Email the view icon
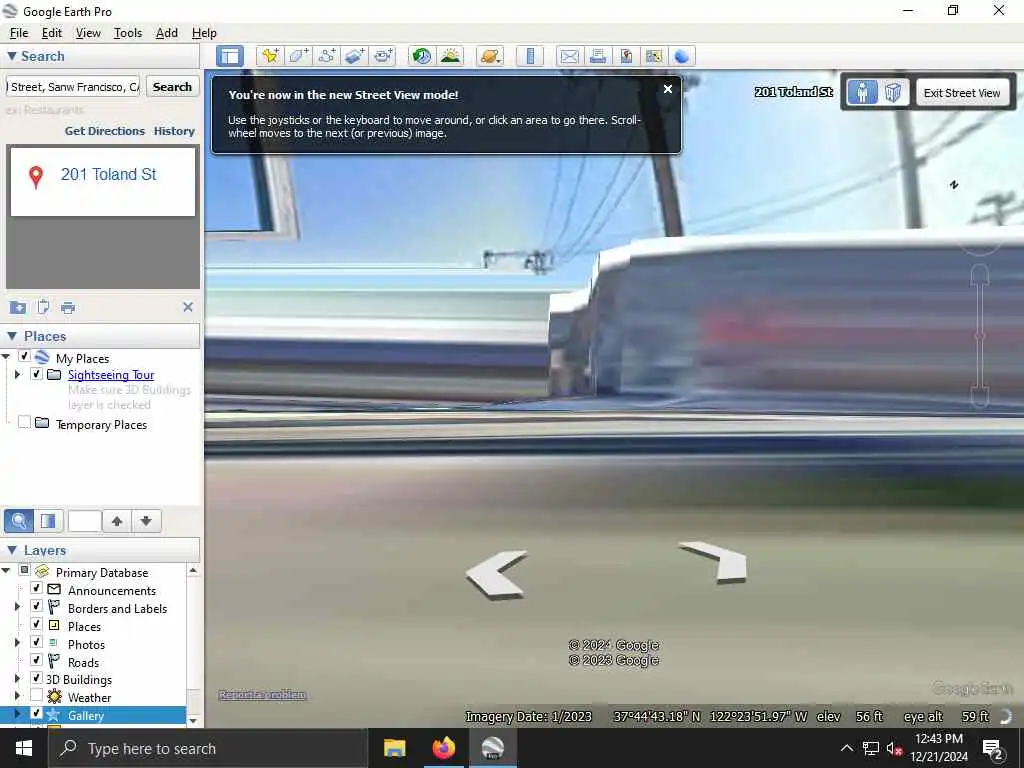Screen dimensions: 1024x768 (x=569, y=56)
